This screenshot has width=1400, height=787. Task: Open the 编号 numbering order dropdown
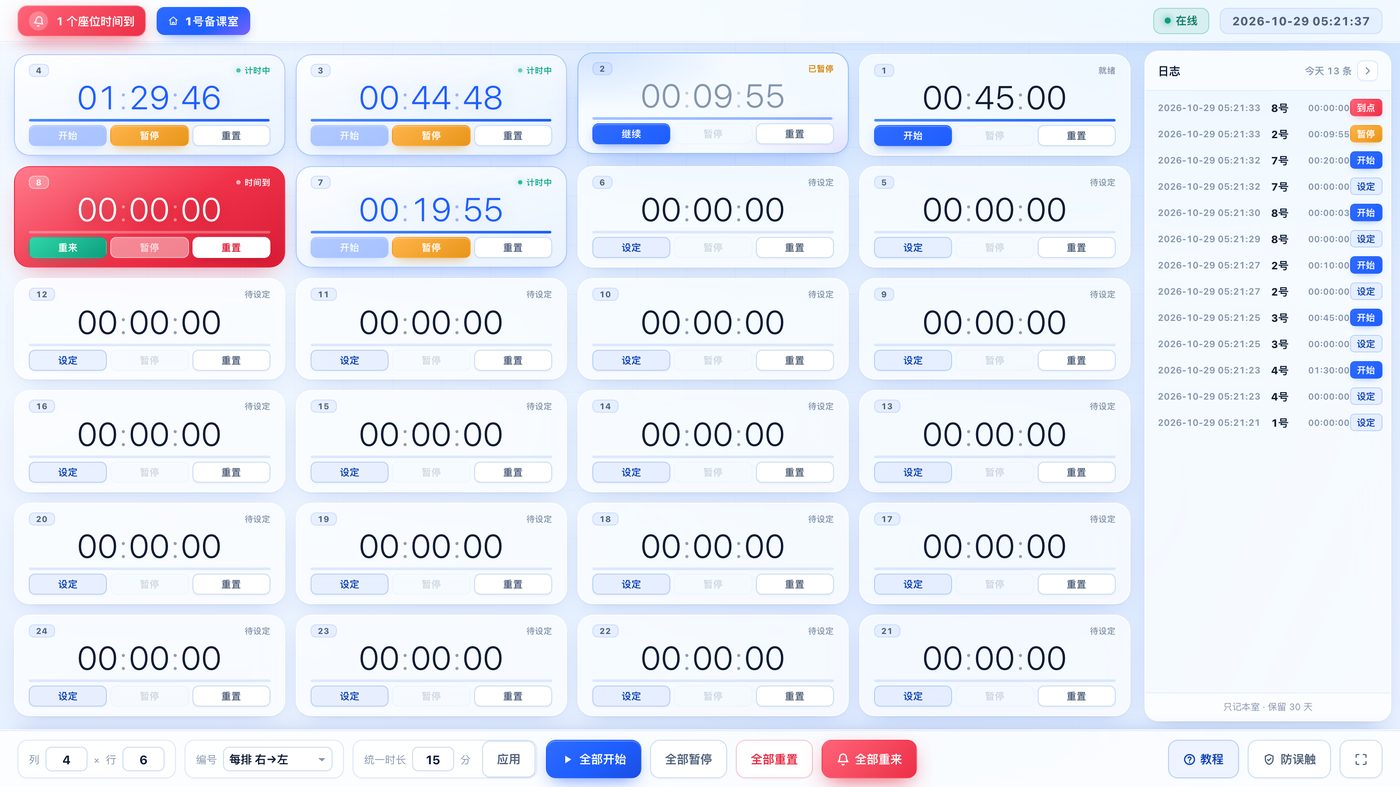pos(277,759)
